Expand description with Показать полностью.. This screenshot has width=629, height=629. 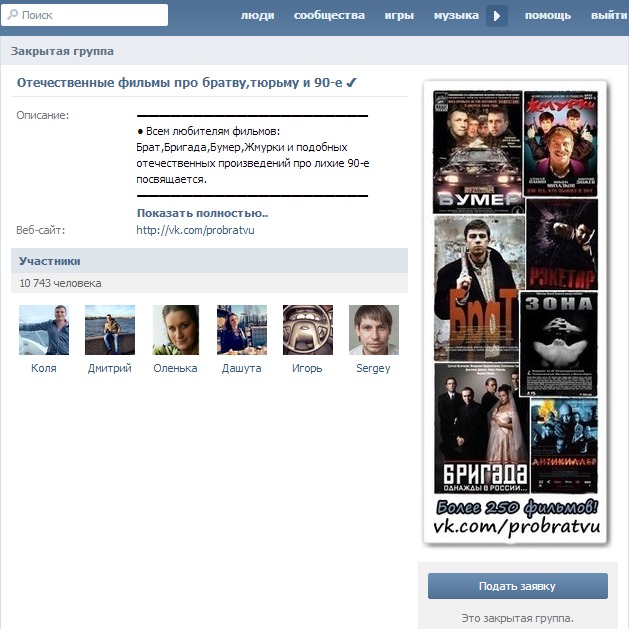pyautogui.click(x=203, y=213)
